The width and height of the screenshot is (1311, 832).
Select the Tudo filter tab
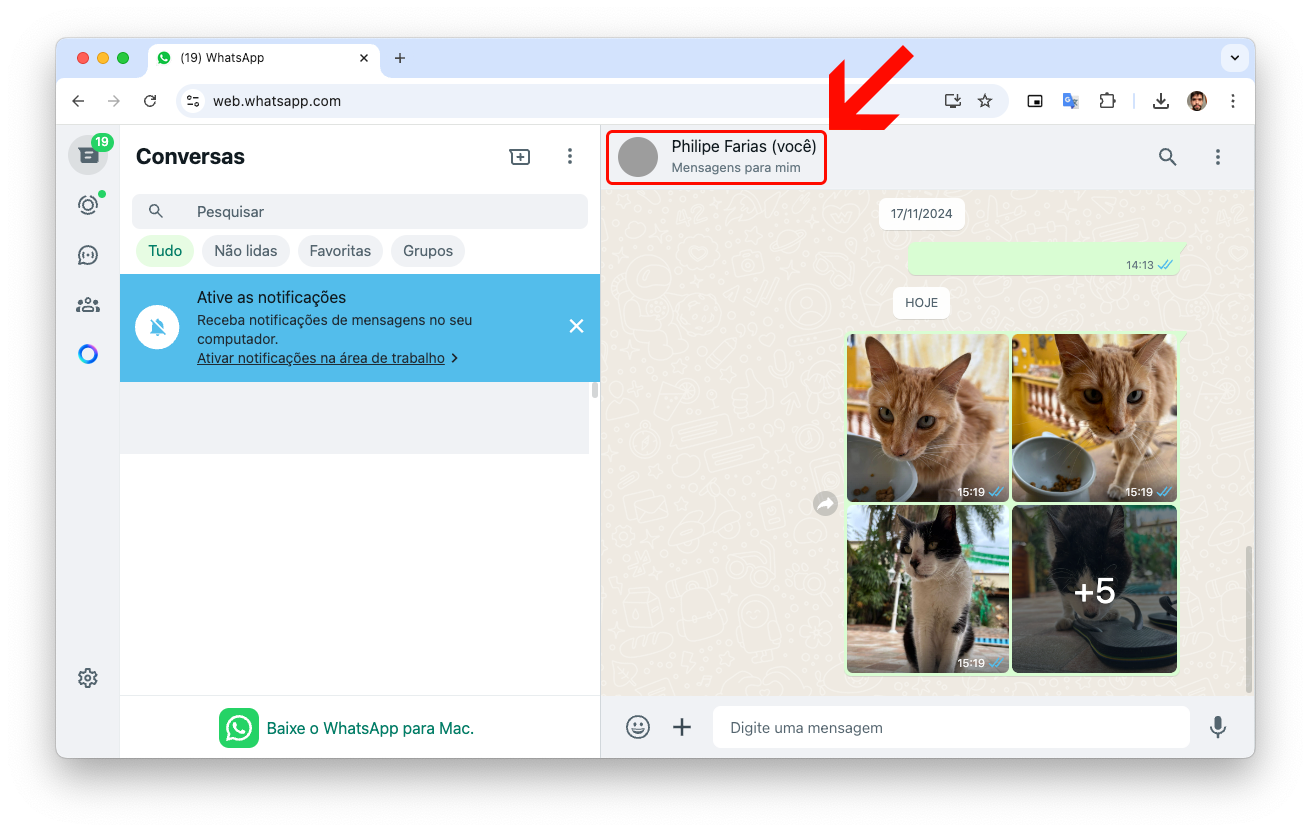[165, 251]
